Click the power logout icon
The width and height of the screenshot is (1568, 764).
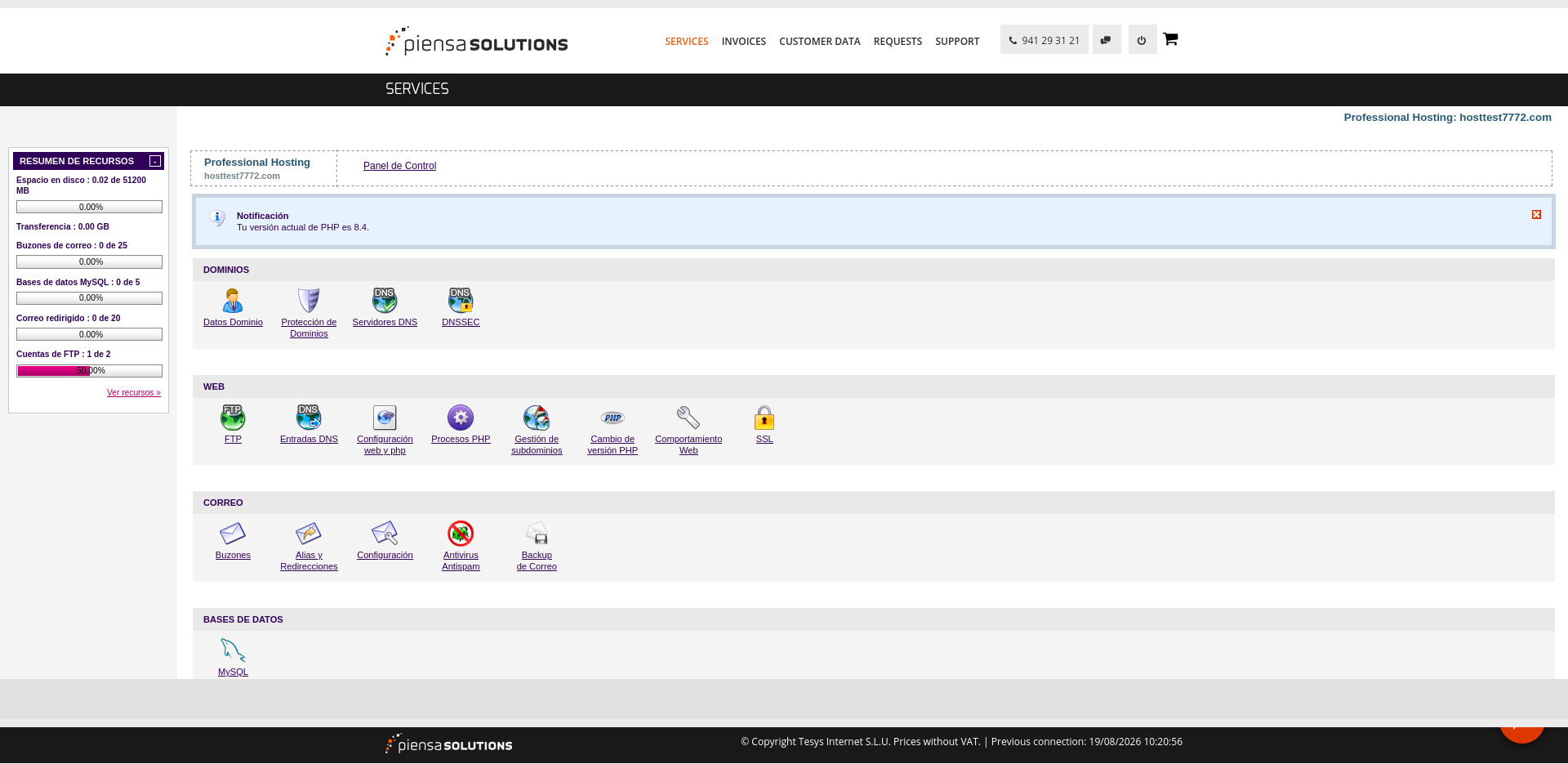(x=1142, y=39)
